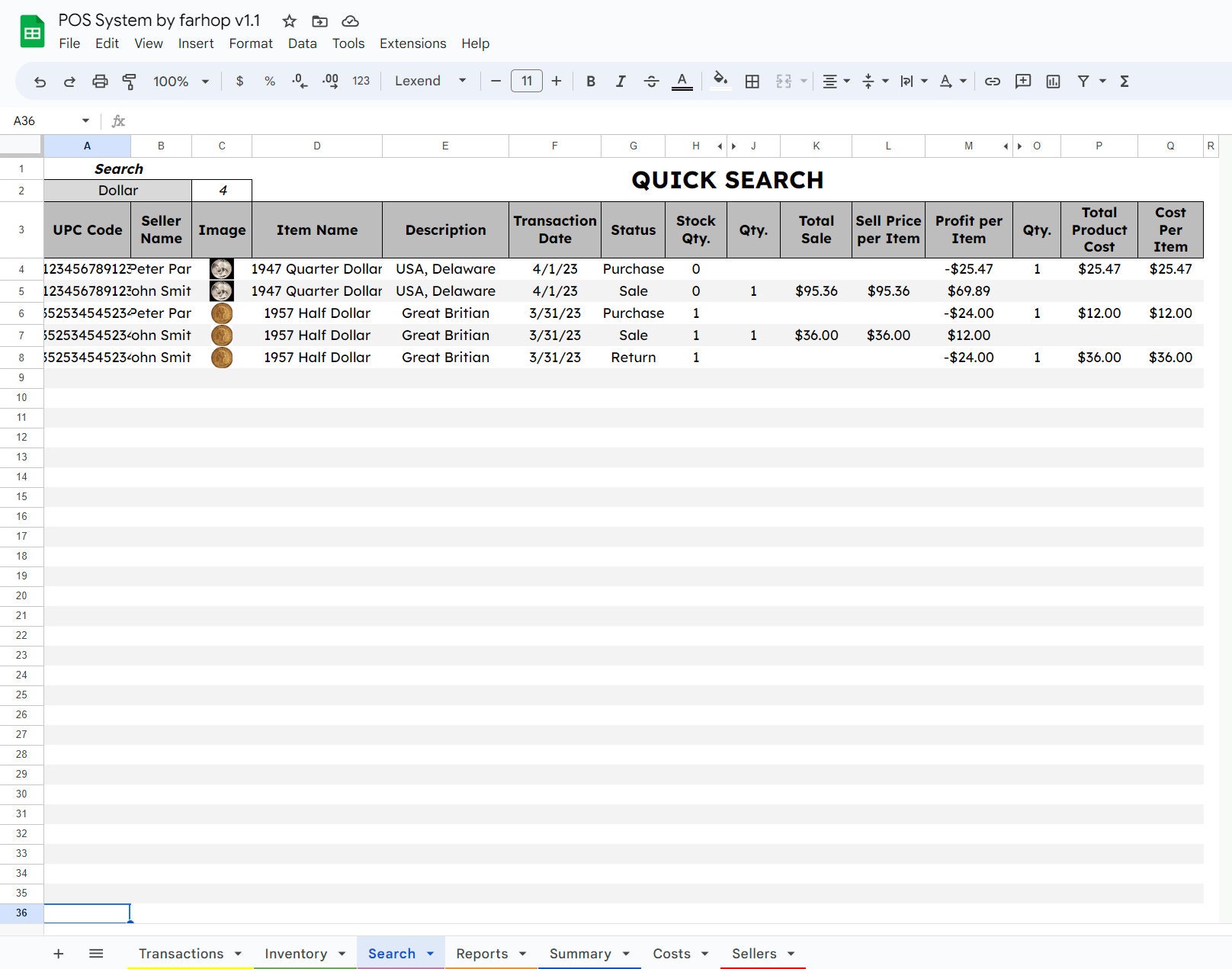This screenshot has height=969, width=1232.
Task: Open text rotation dropdown
Action: coord(953,82)
